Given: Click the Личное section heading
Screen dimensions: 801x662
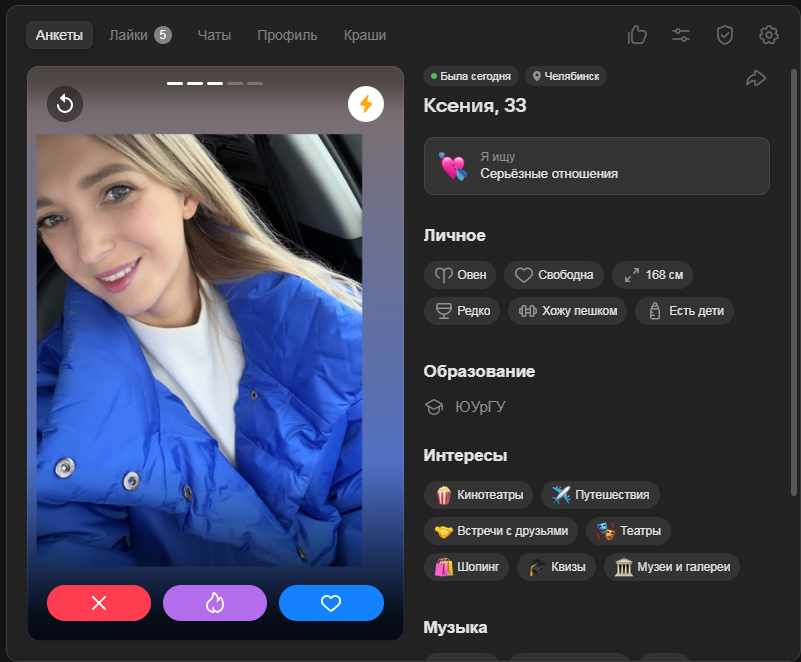Looking at the screenshot, I should tap(454, 235).
